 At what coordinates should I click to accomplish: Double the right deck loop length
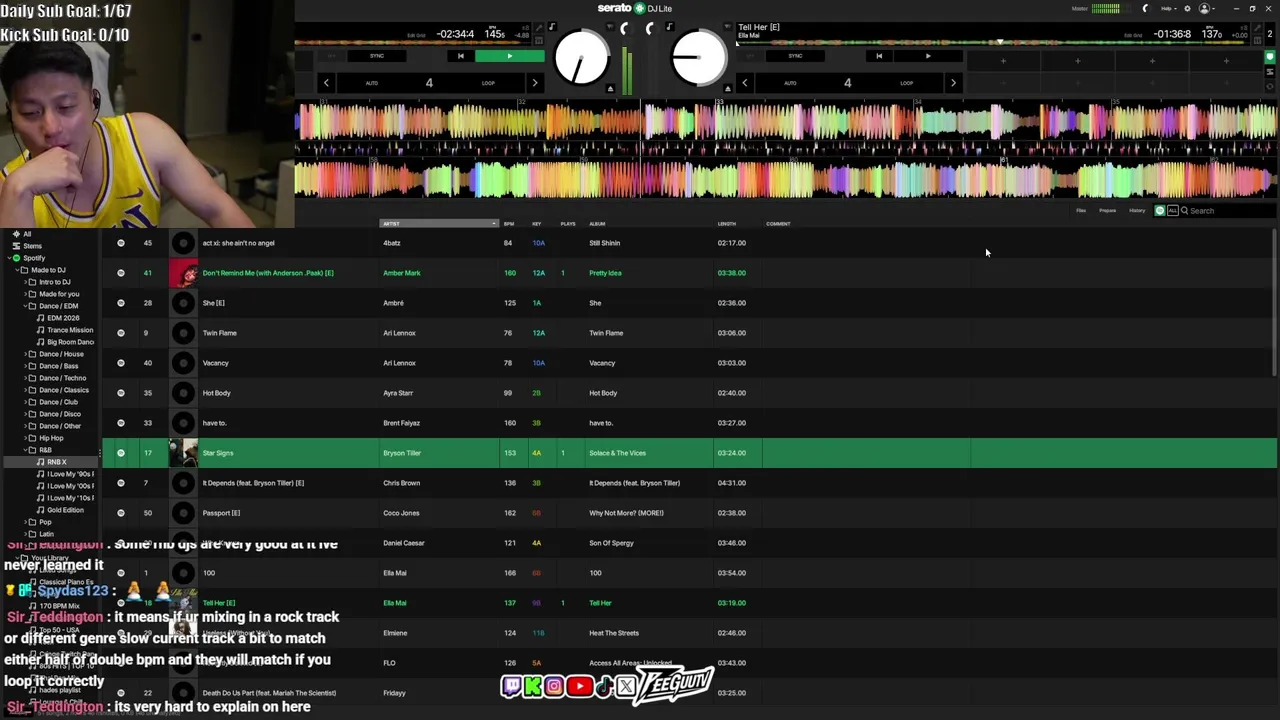click(953, 83)
